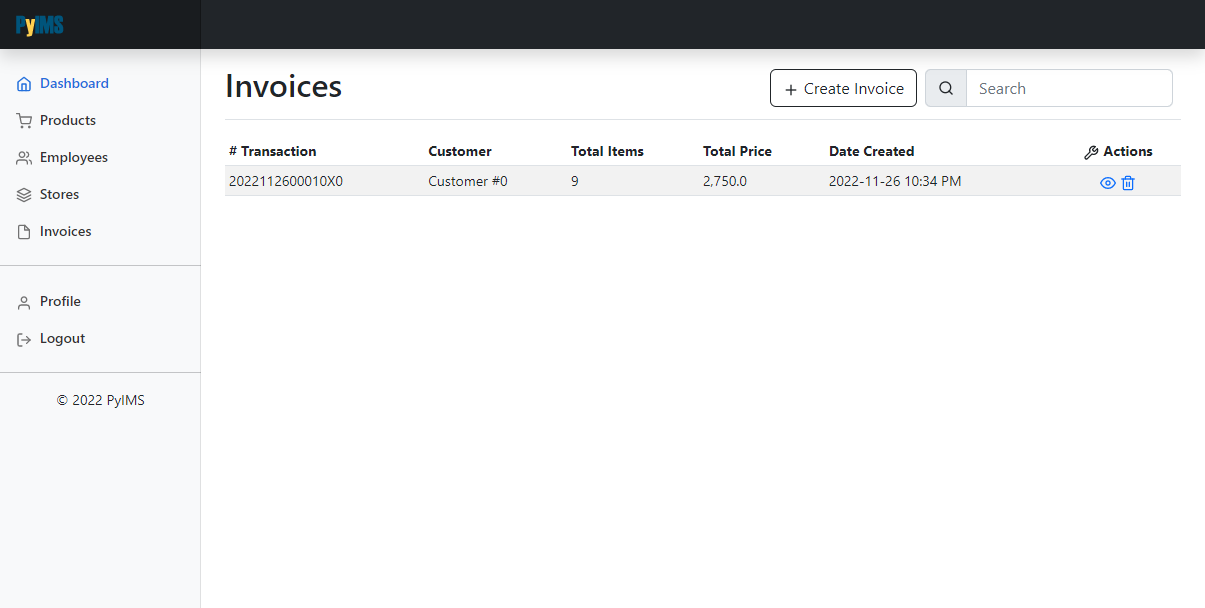Click the Invoices file icon
The width and height of the screenshot is (1205, 608).
(x=24, y=232)
